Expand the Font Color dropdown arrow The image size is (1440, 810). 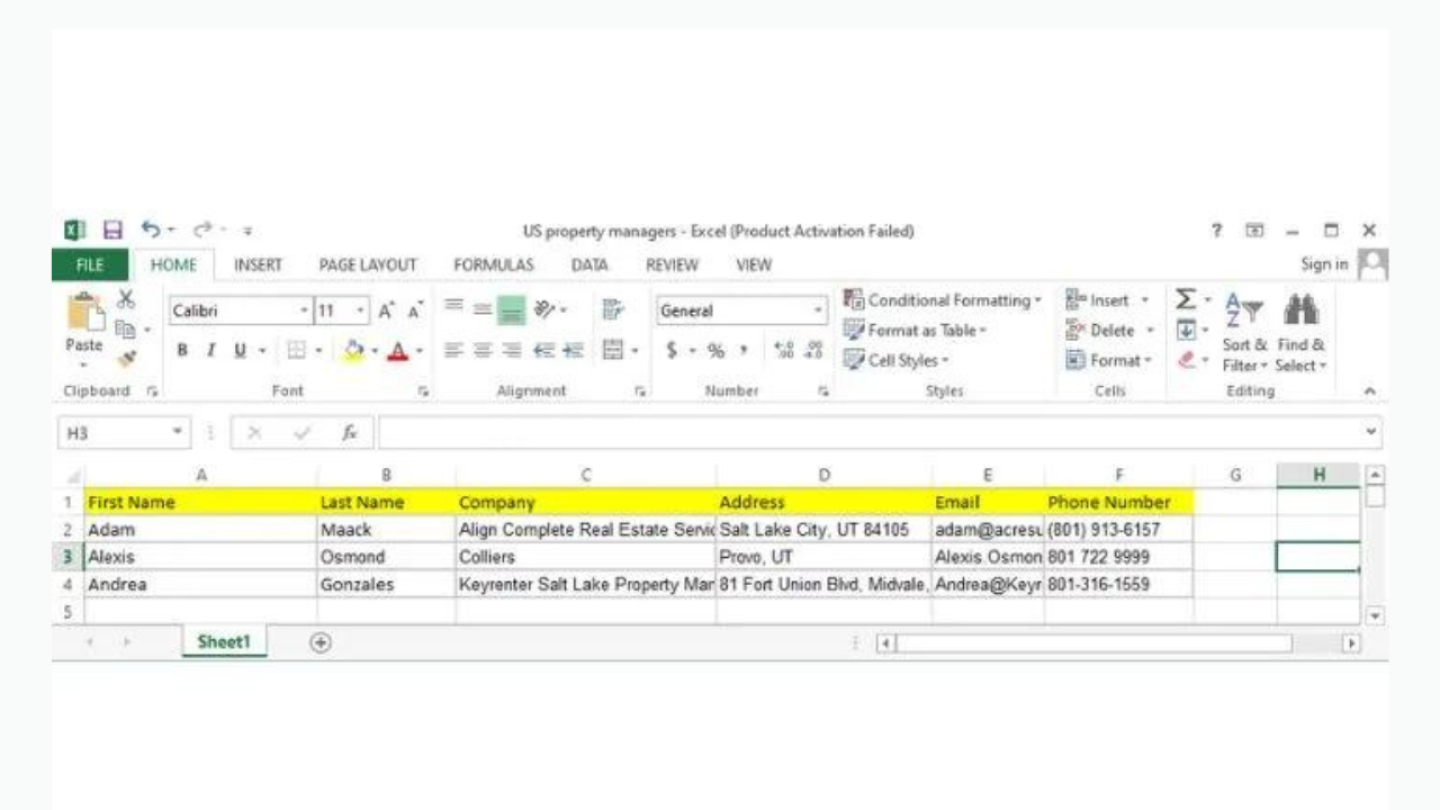click(x=419, y=351)
